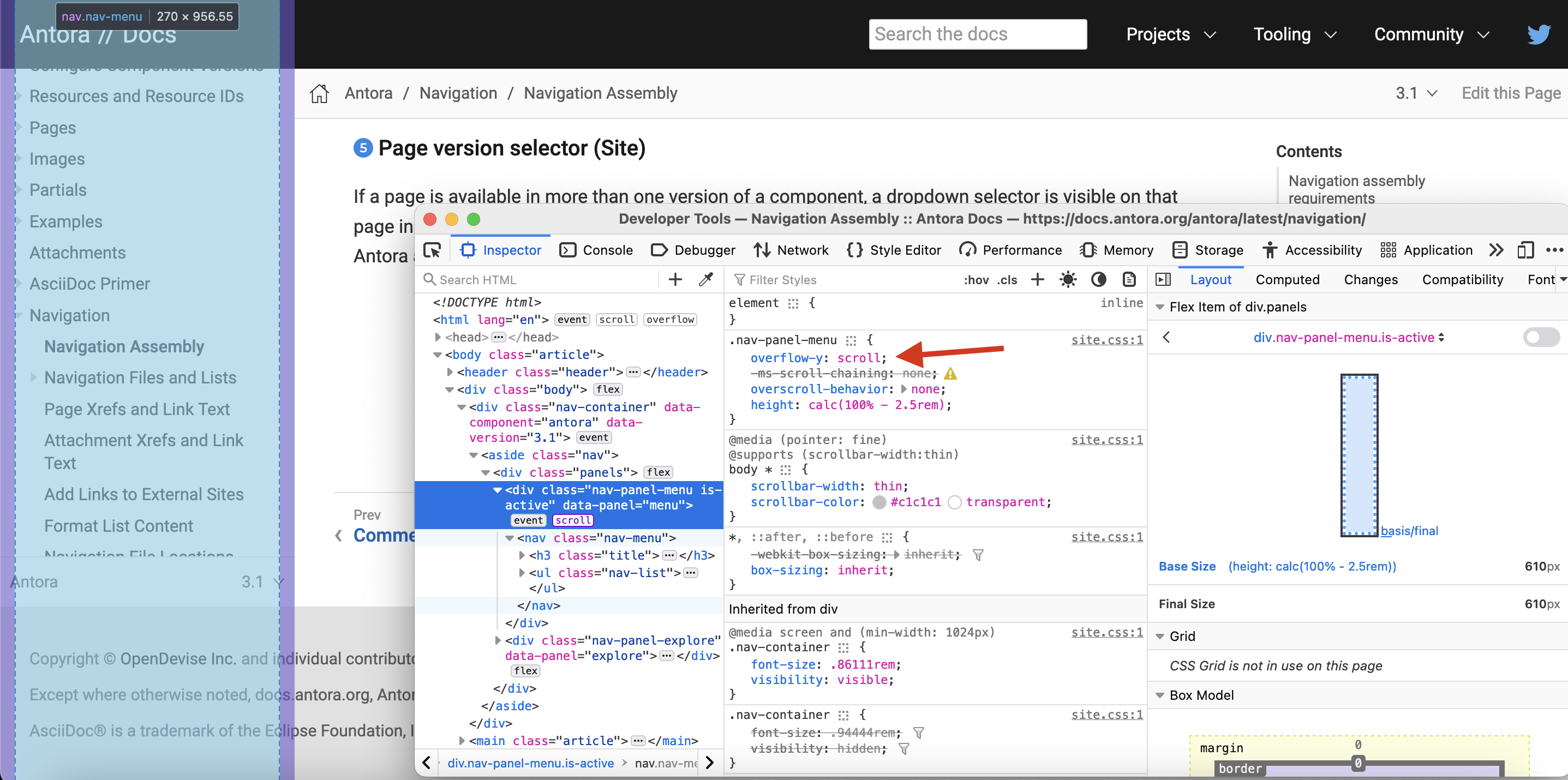Click the Memory tab icon
The height and width of the screenshot is (780, 1568).
(x=1087, y=250)
